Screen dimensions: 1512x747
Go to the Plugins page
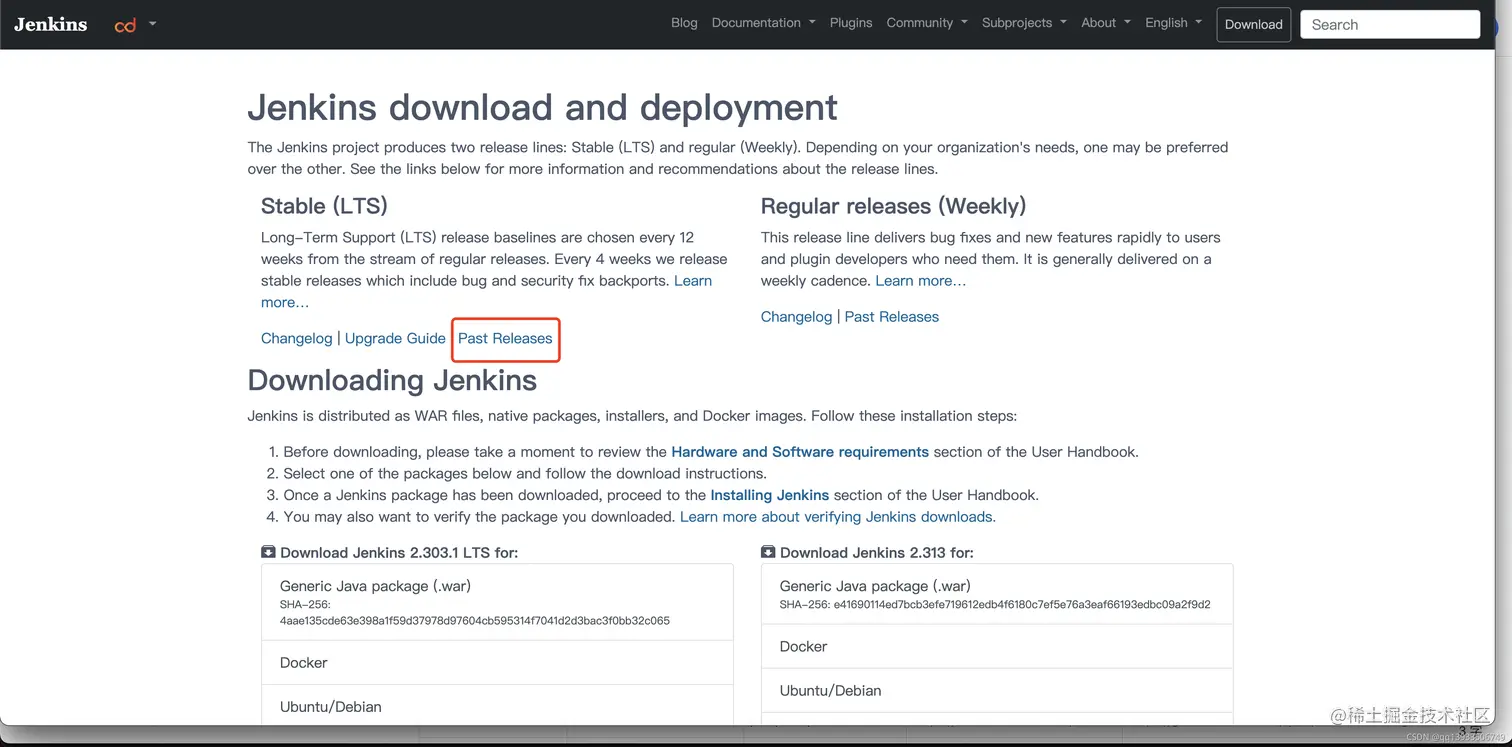[x=851, y=23]
